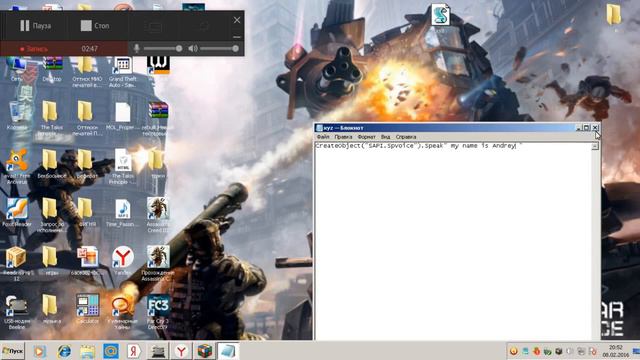Switch to Notepad taskbar button

(x=228, y=351)
